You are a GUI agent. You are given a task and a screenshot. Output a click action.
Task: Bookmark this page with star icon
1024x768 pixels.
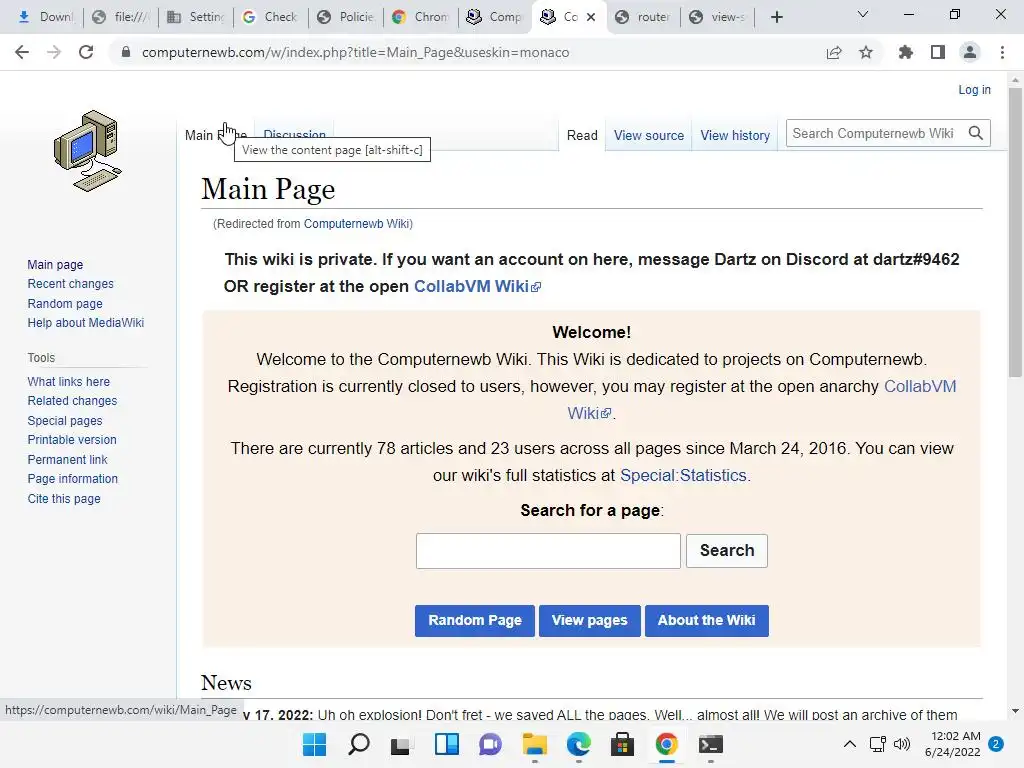(866, 52)
